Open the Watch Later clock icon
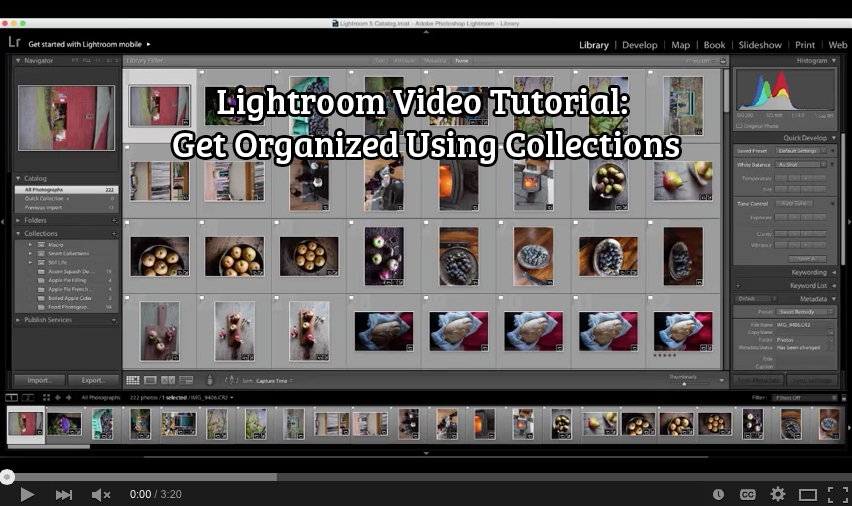 click(x=718, y=495)
